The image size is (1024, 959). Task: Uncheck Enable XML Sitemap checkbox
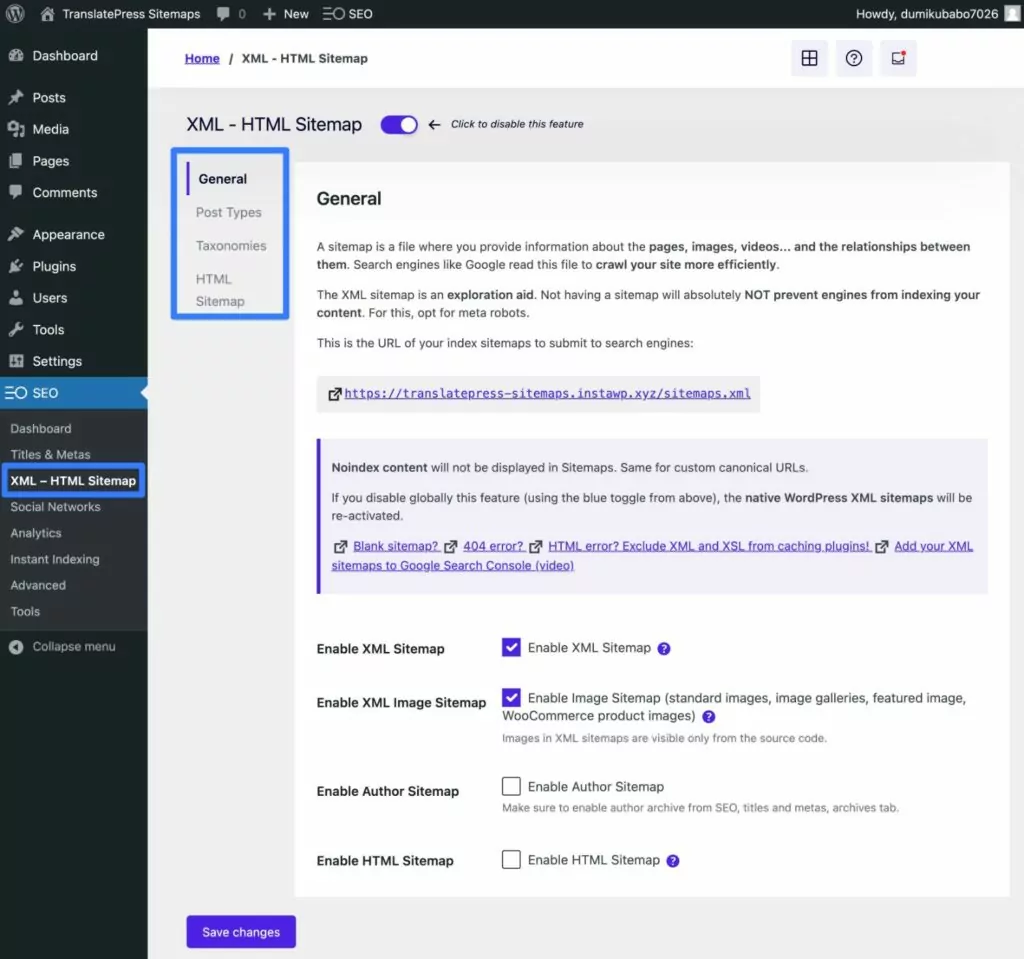511,647
